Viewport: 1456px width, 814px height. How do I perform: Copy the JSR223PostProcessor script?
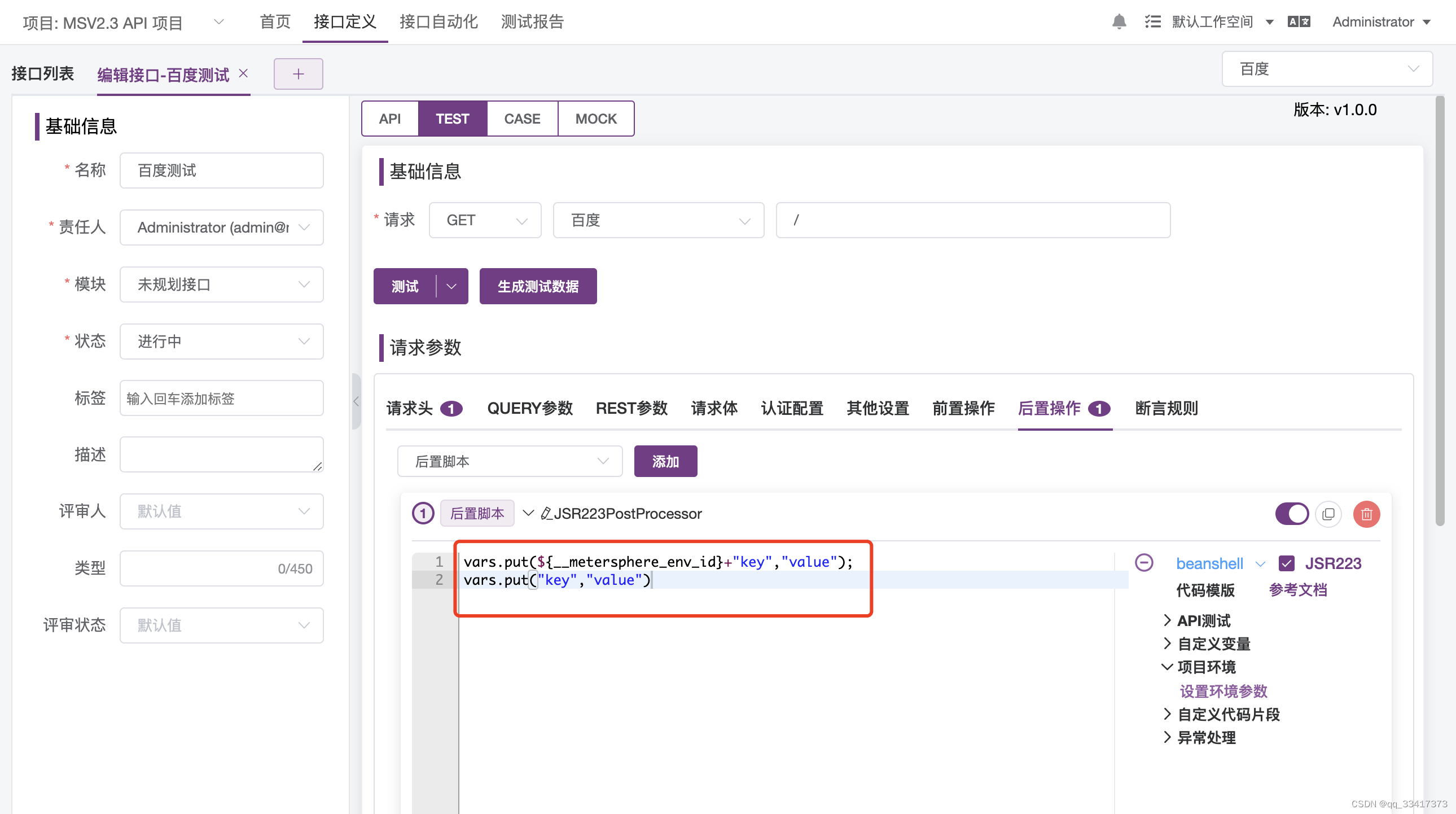click(1328, 514)
